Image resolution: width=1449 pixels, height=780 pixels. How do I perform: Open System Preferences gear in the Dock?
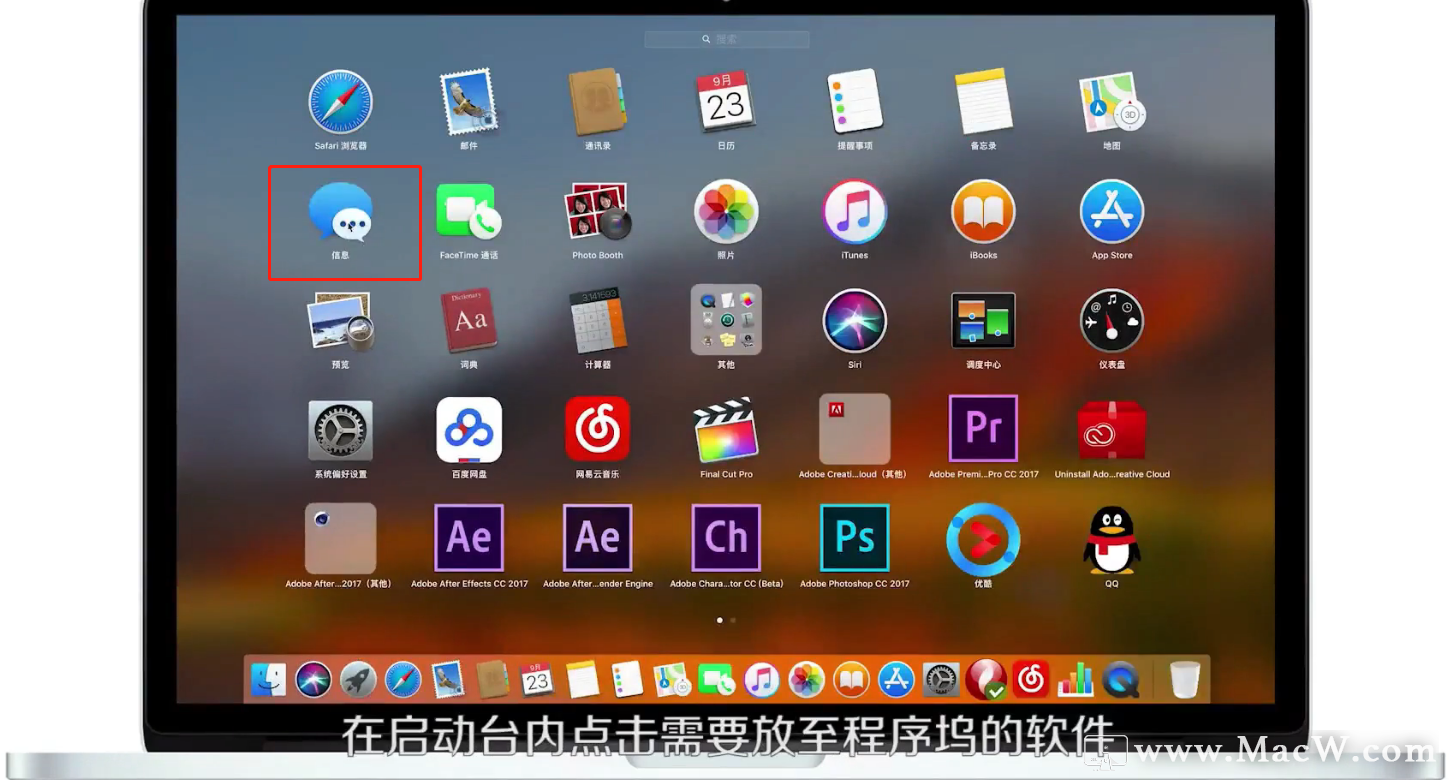pyautogui.click(x=941, y=680)
